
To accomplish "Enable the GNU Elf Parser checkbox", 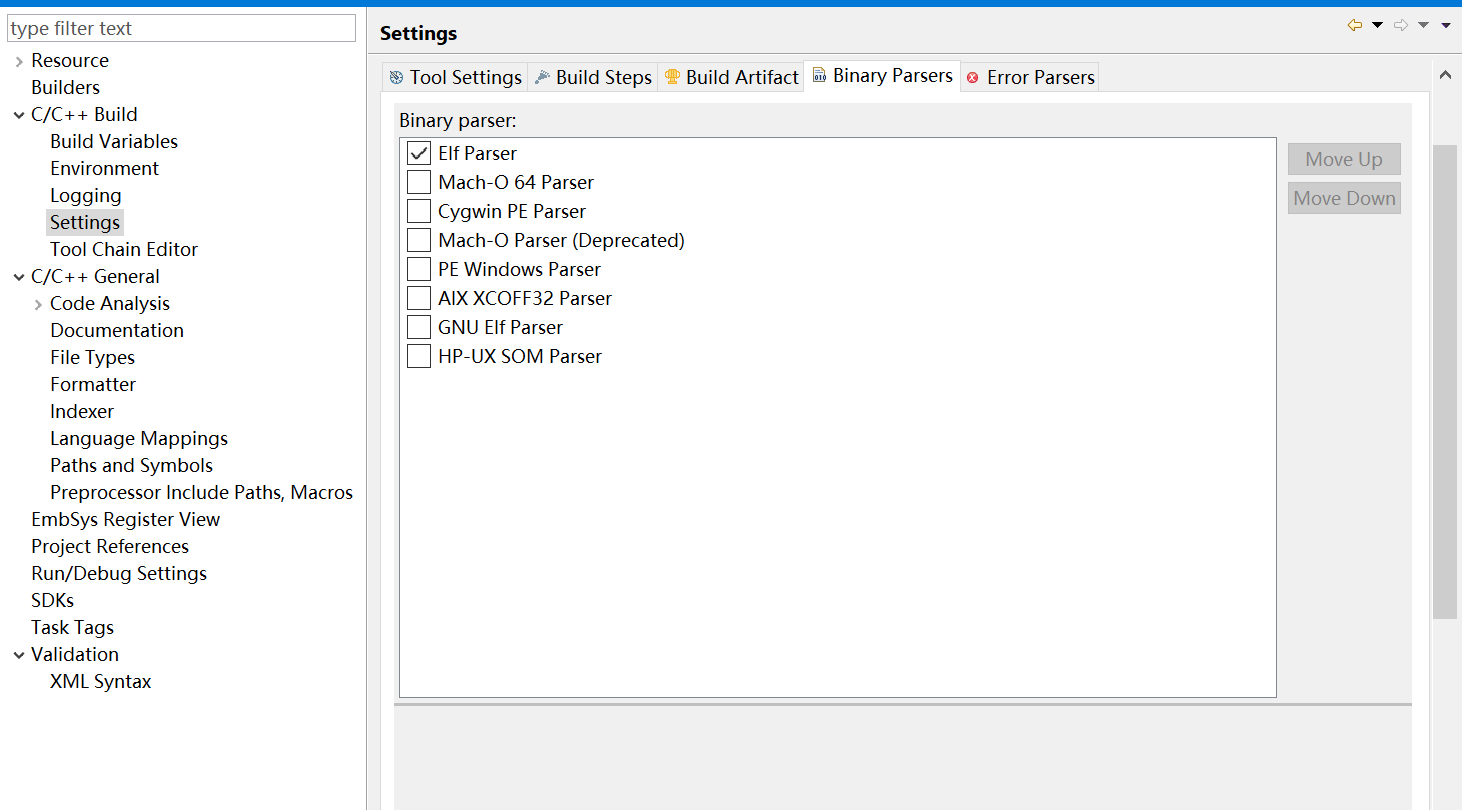I will (419, 327).
